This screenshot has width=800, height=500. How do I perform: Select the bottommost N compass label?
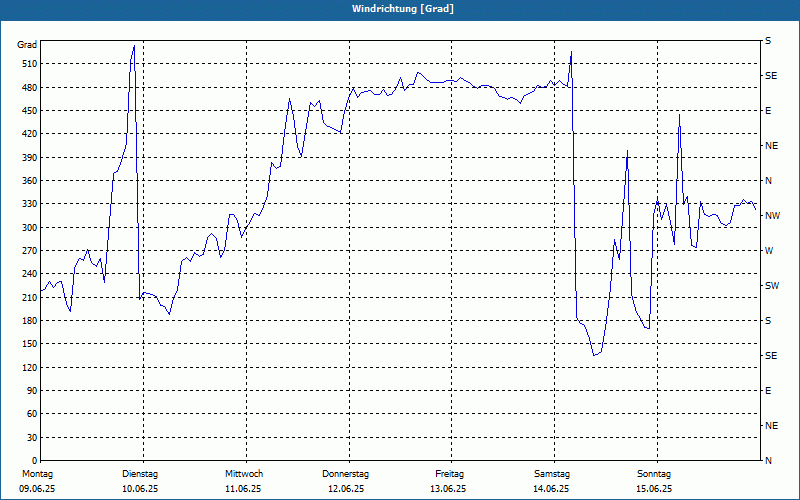click(769, 461)
